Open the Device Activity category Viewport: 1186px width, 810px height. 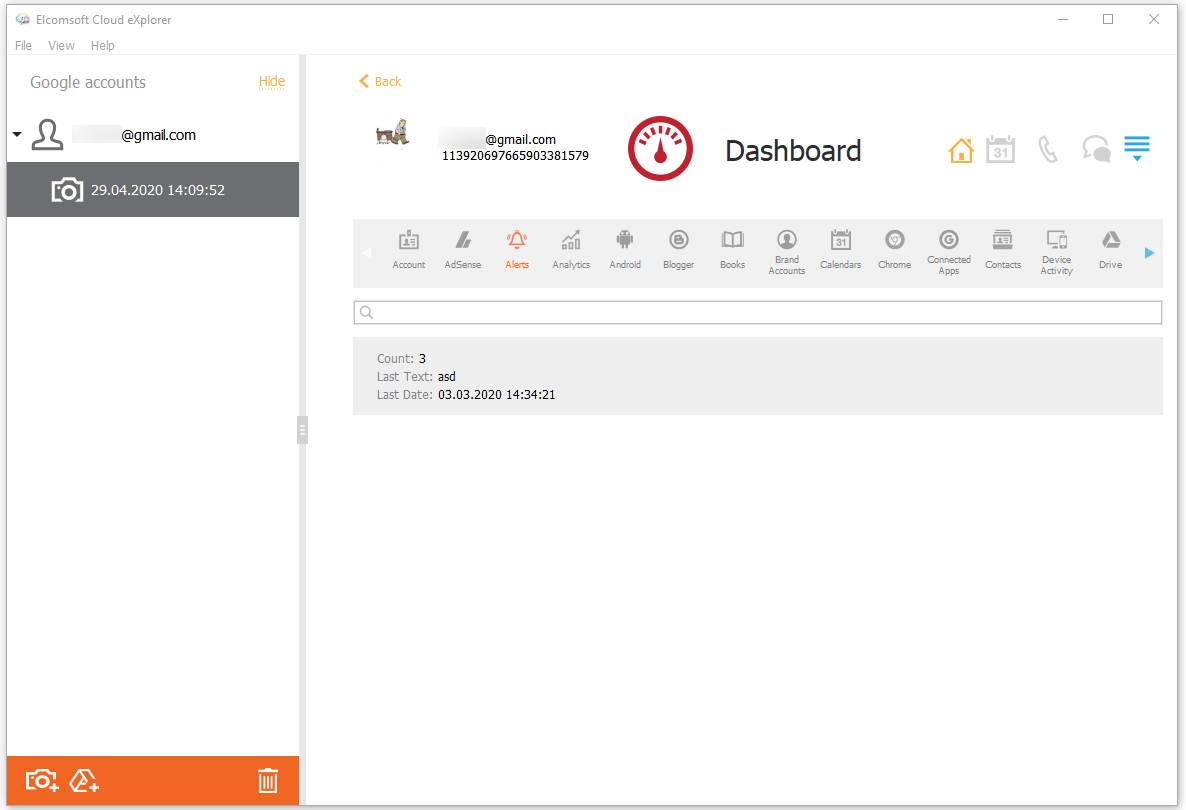click(1056, 250)
